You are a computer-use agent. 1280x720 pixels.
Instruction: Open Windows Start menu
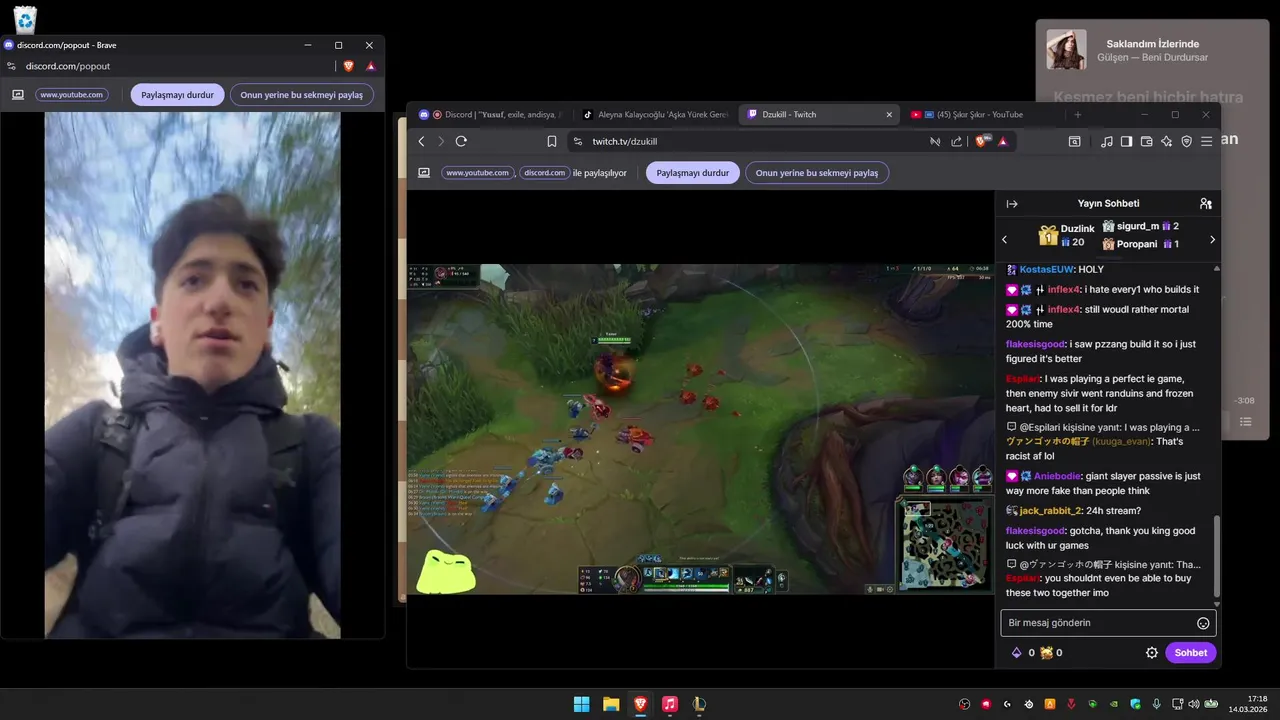tap(581, 704)
